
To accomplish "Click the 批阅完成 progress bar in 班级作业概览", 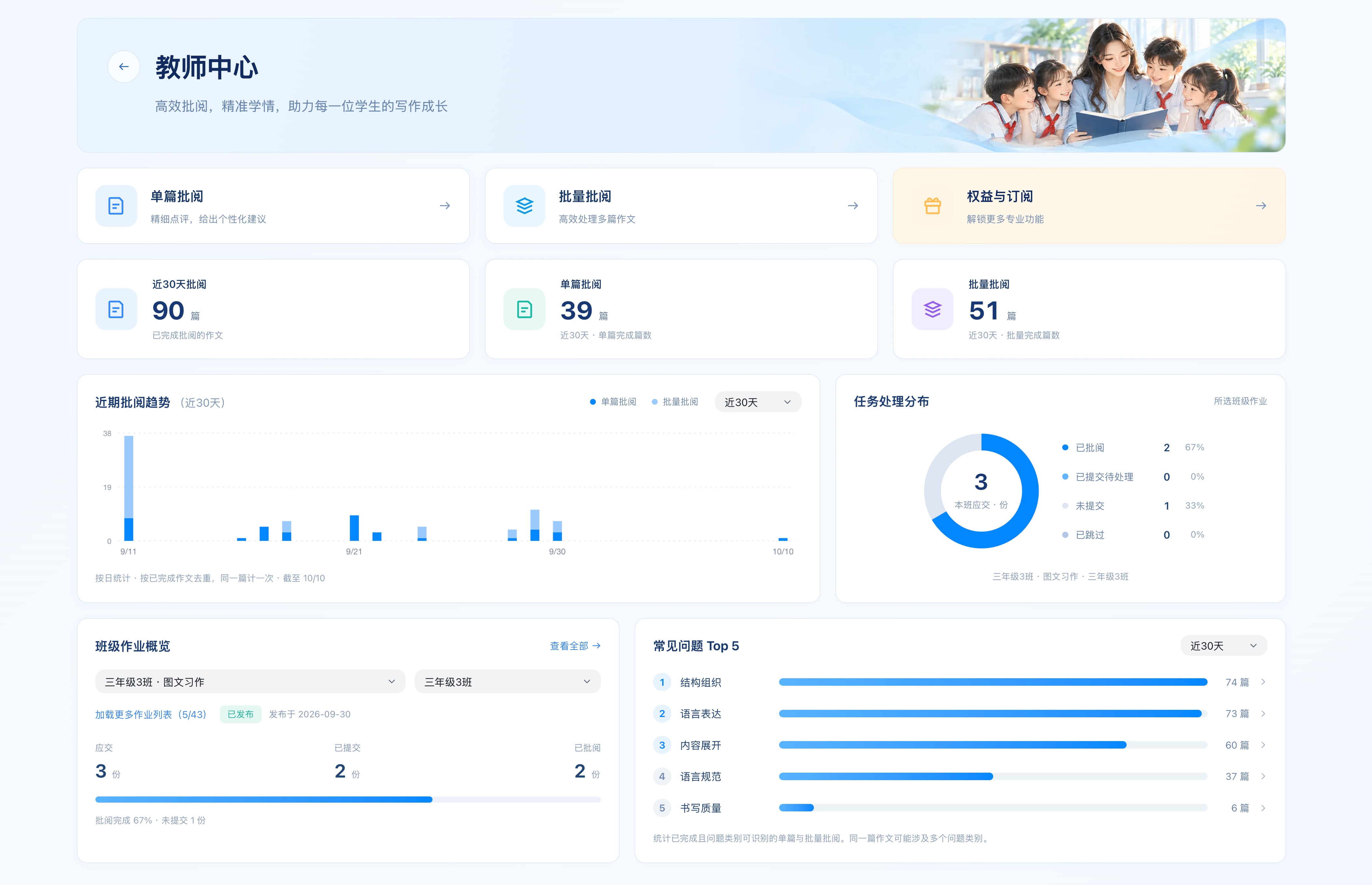I will coord(348,799).
